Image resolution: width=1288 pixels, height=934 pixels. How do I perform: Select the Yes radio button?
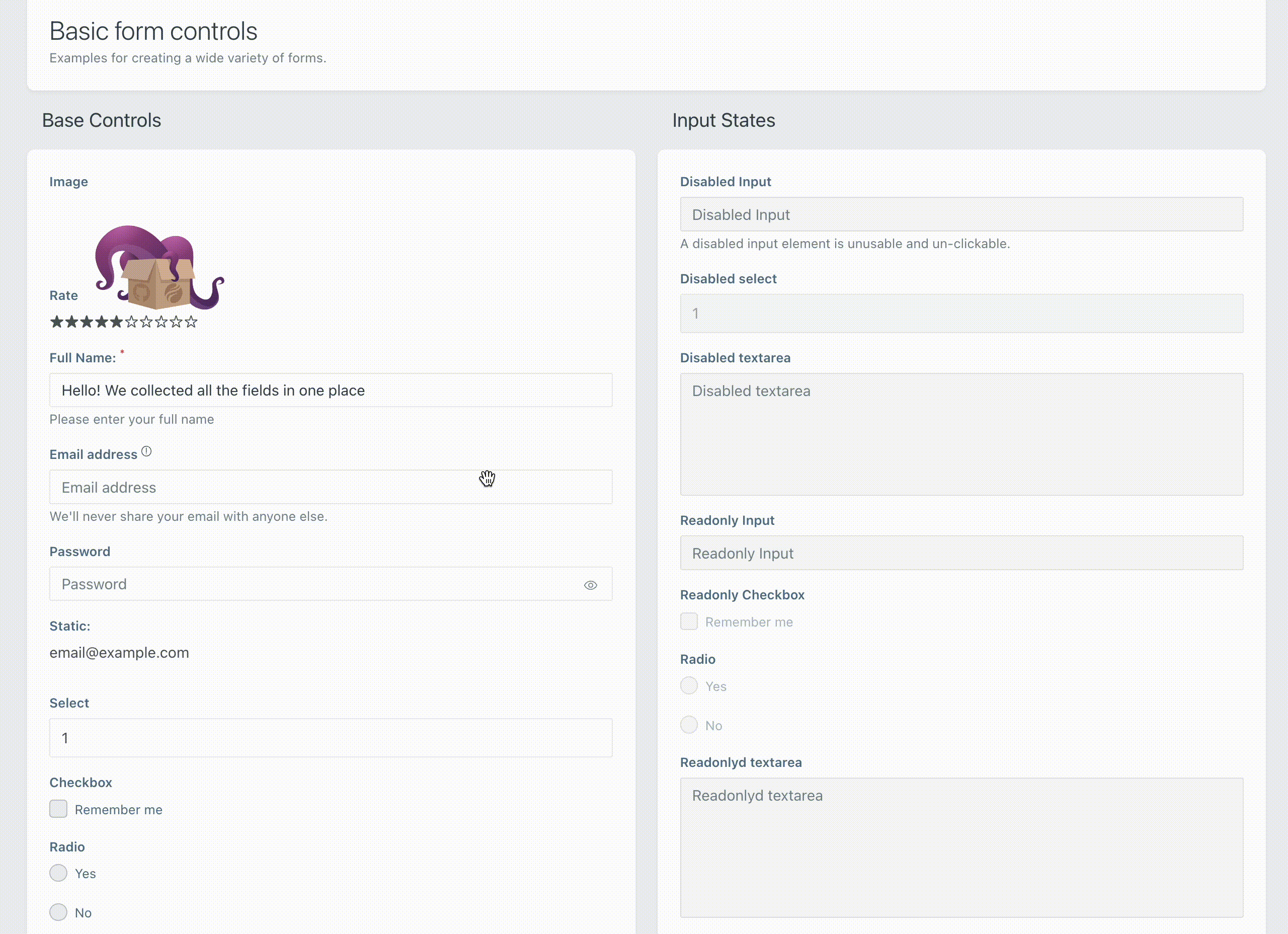58,873
